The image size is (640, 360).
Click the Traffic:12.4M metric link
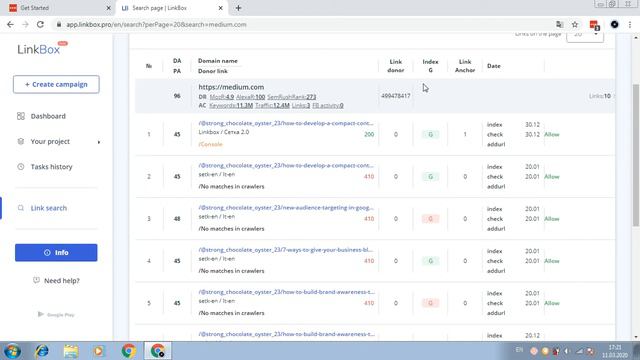(272, 106)
